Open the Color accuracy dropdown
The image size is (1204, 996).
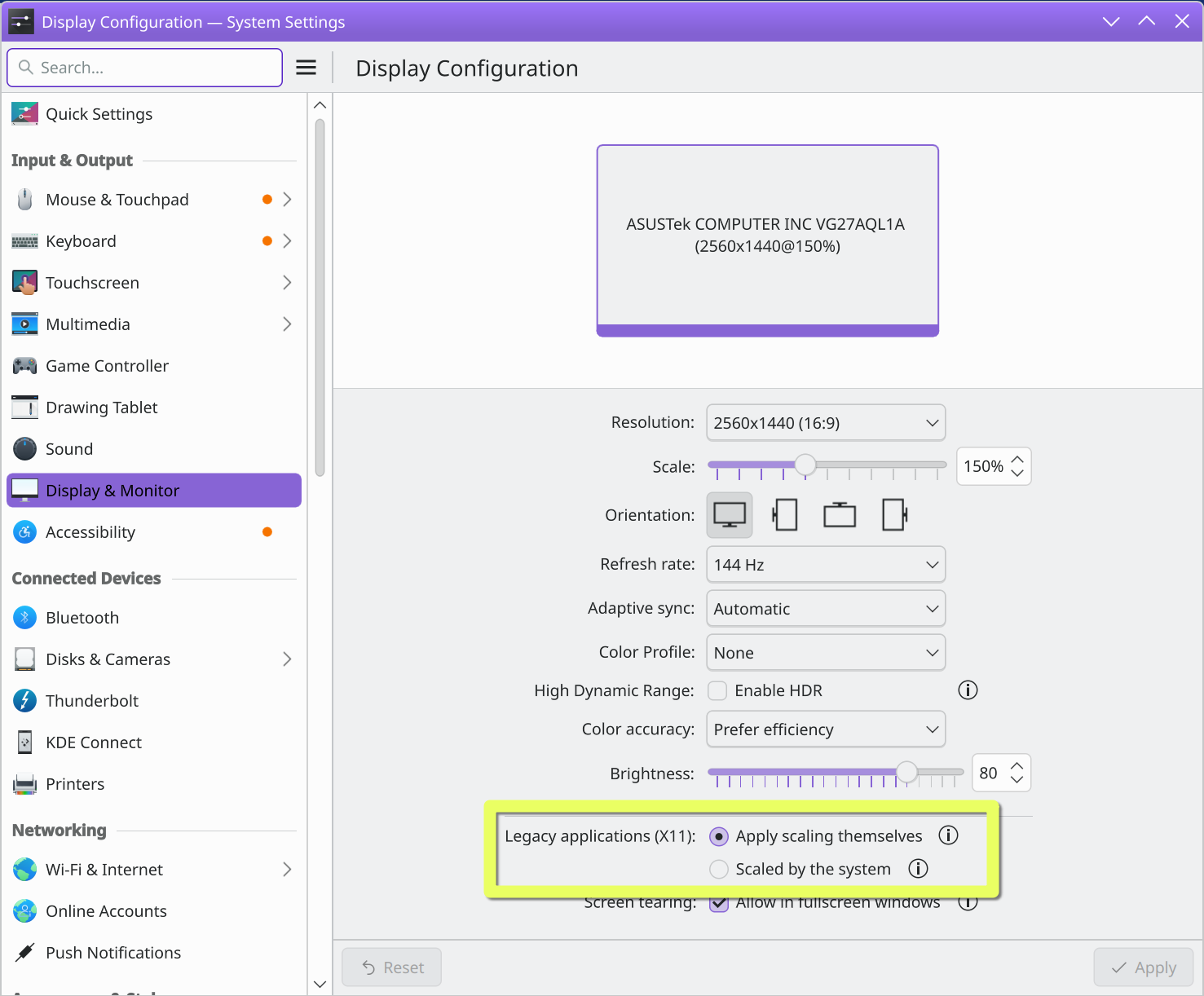tap(826, 729)
